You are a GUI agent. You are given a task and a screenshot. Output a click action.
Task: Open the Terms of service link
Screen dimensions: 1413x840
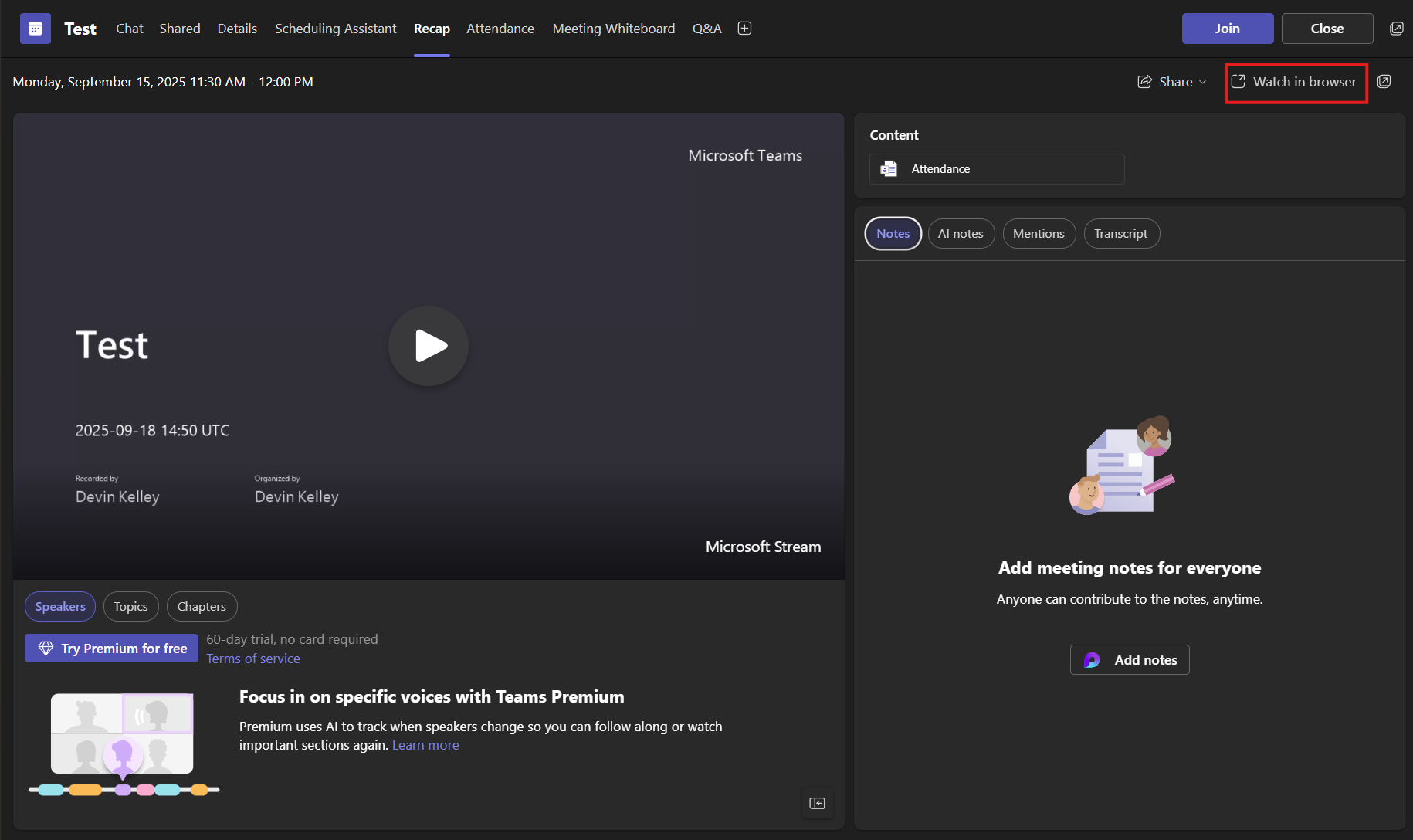pos(253,659)
